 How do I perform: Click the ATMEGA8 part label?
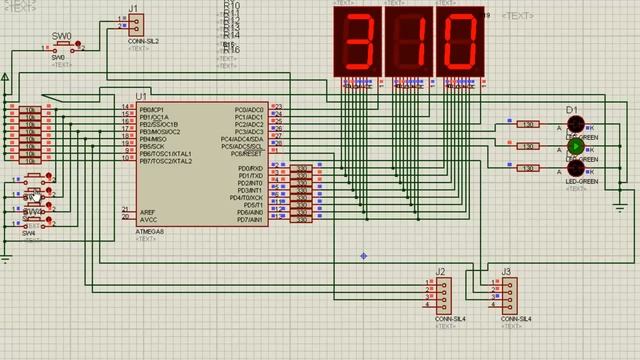tap(149, 231)
